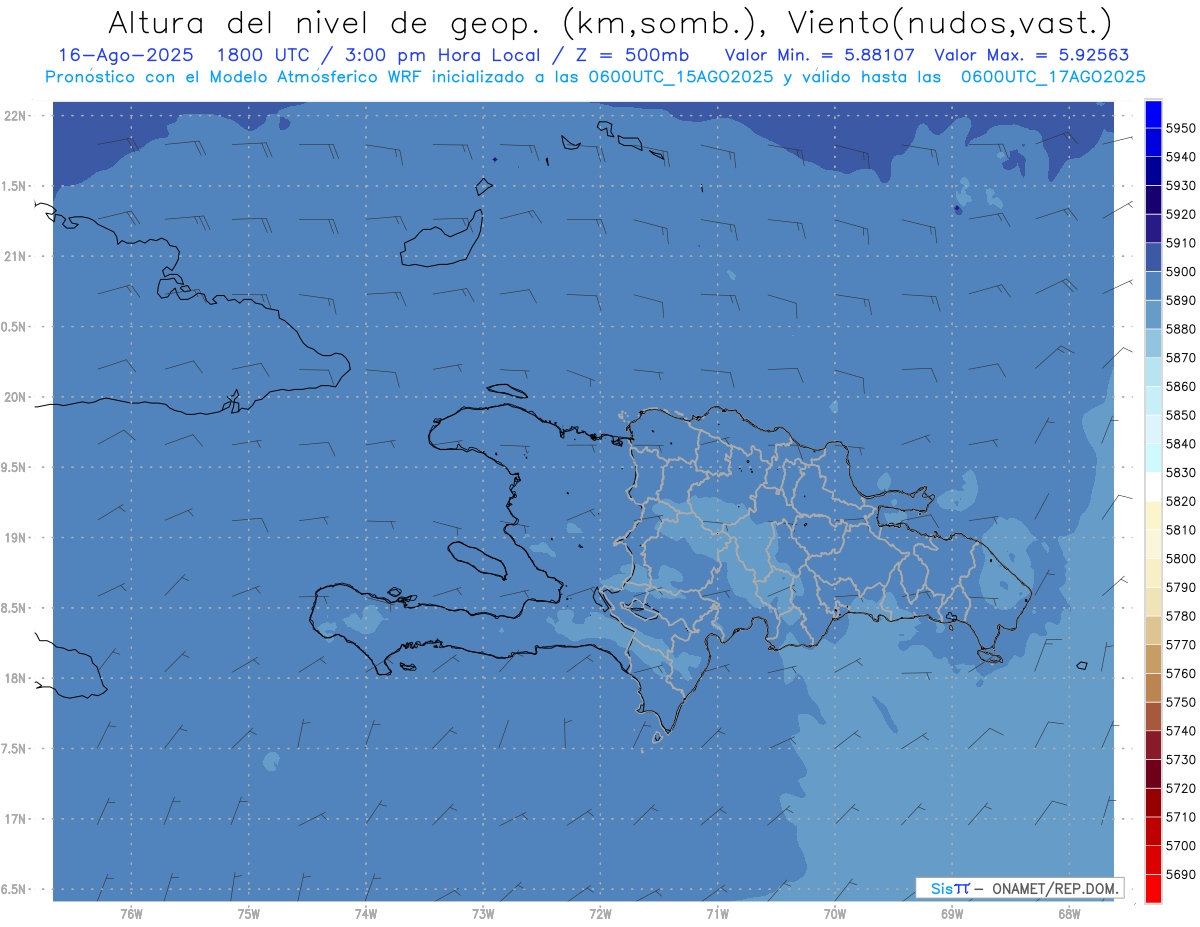Click the '20N' latitude label
The width and height of the screenshot is (1200, 927).
pos(14,398)
